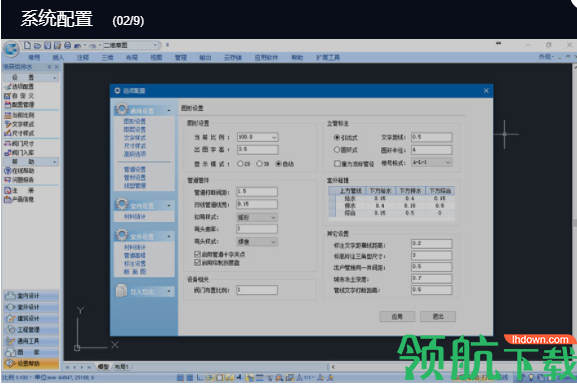
Task: Open 工程管理 bottom panel button
Action: [x=31, y=330]
